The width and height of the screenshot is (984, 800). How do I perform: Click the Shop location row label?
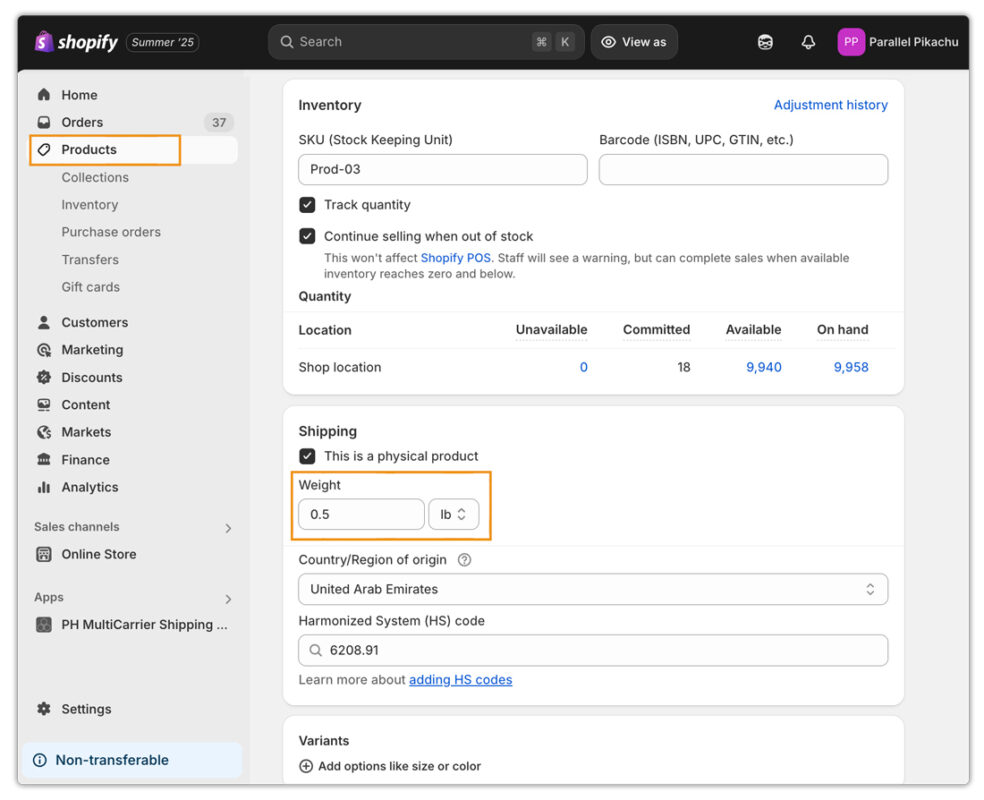340,367
